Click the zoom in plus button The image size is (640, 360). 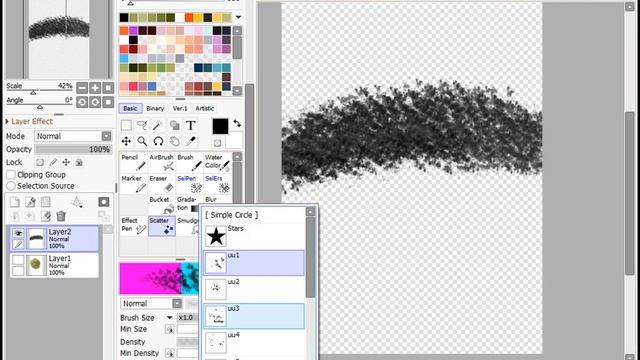coord(95,88)
